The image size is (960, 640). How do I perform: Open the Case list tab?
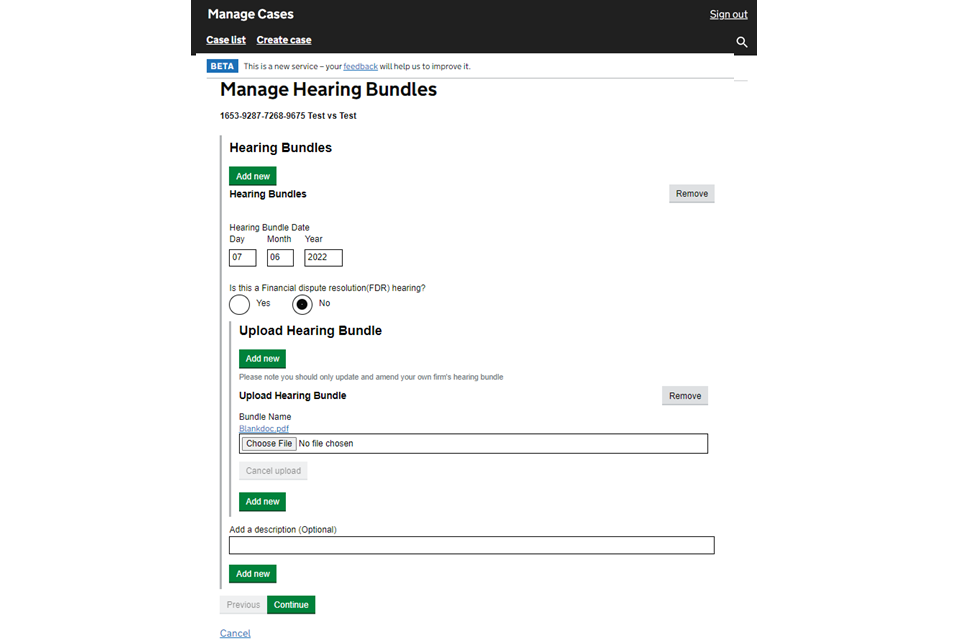pos(226,40)
